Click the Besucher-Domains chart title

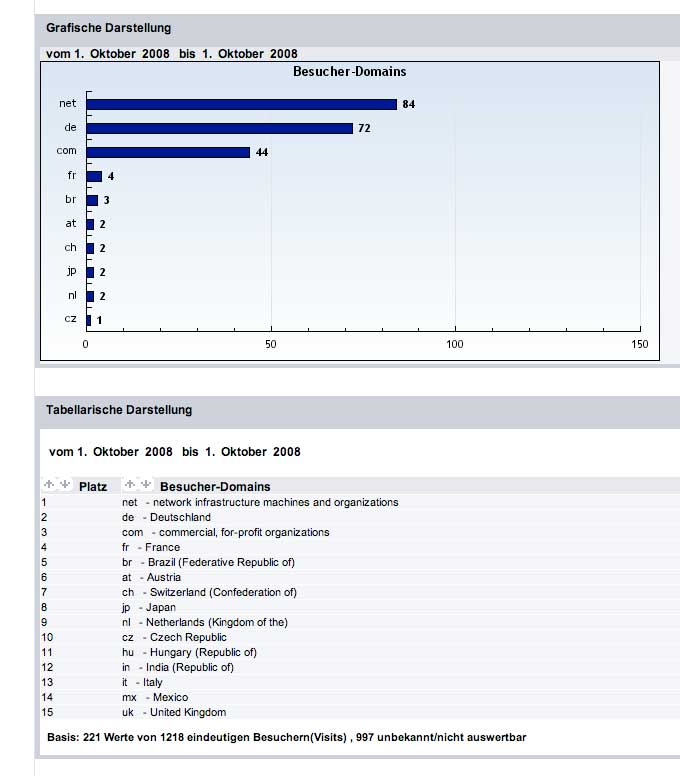click(x=349, y=72)
